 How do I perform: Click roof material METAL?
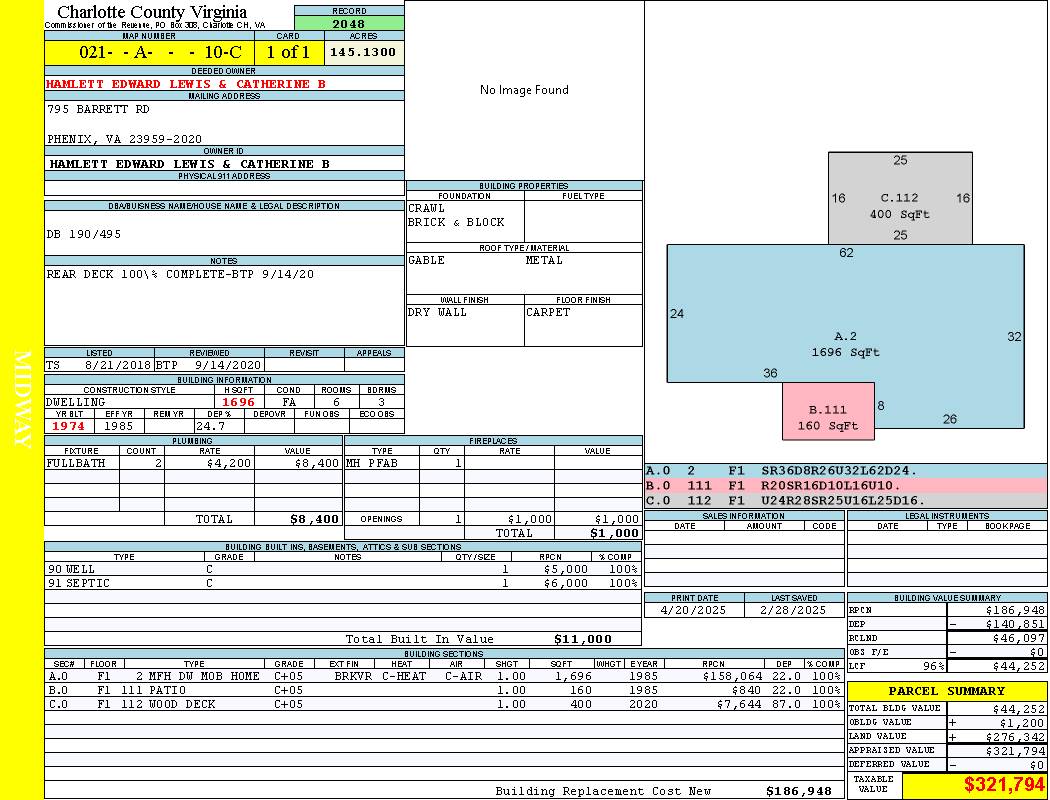pyautogui.click(x=544, y=260)
